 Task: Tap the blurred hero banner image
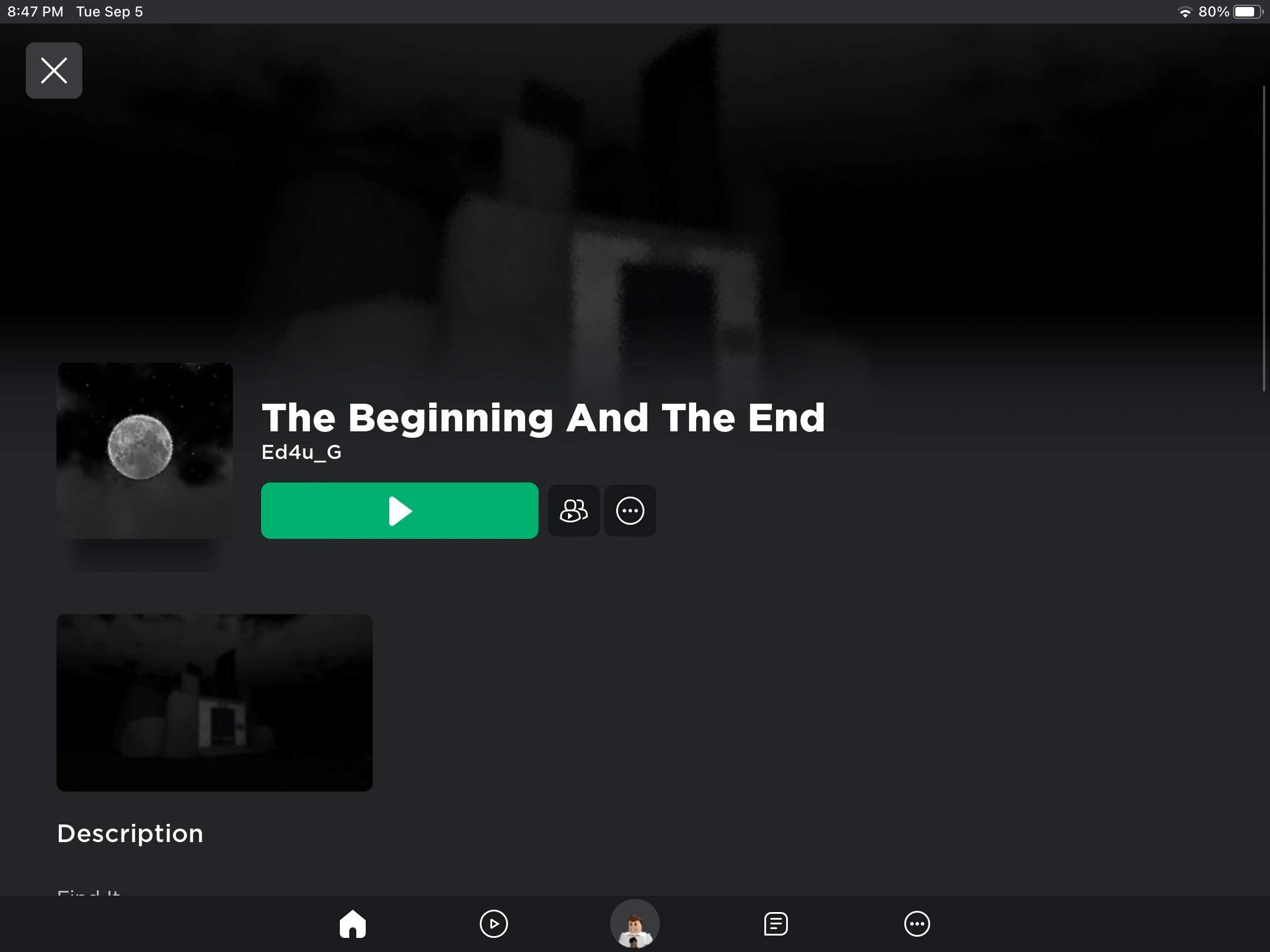click(x=635, y=194)
